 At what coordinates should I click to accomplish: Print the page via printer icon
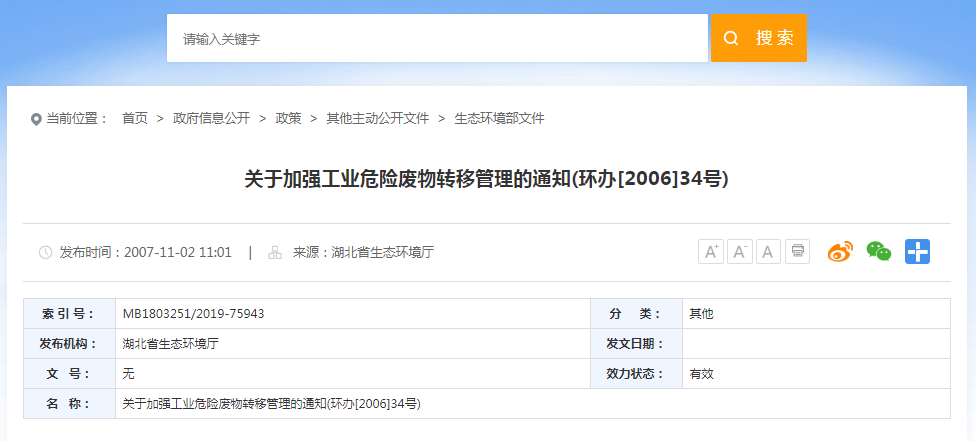coord(797,252)
